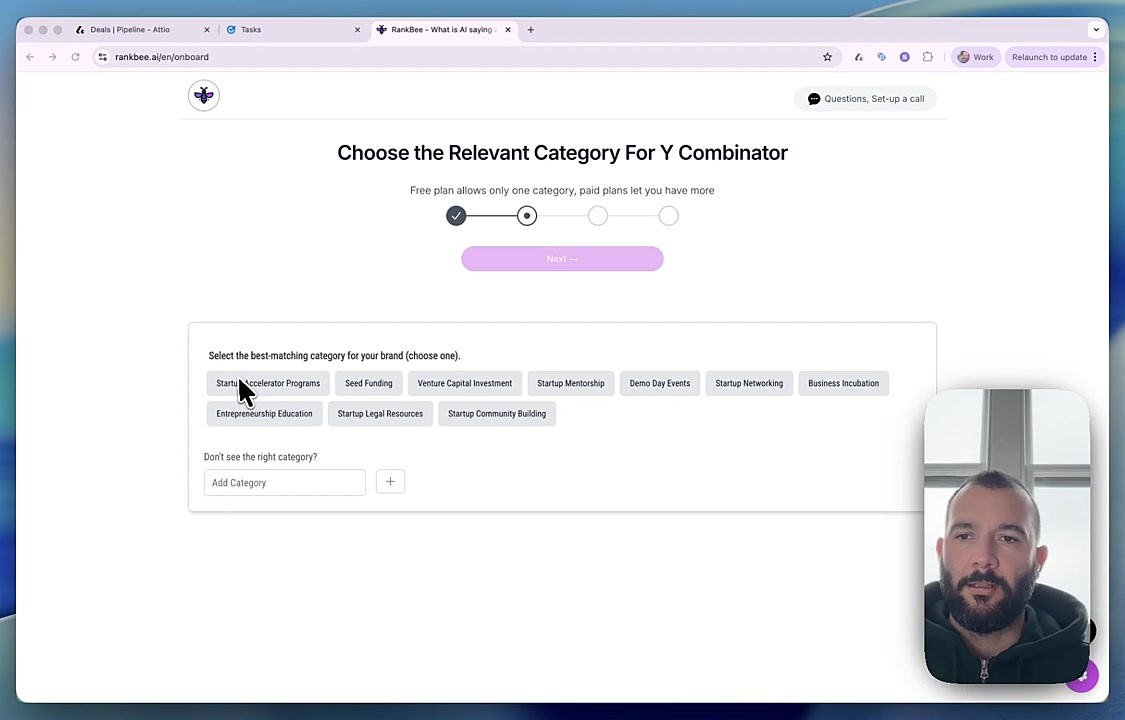Click the Attio extension icon in toolbar

[858, 57]
